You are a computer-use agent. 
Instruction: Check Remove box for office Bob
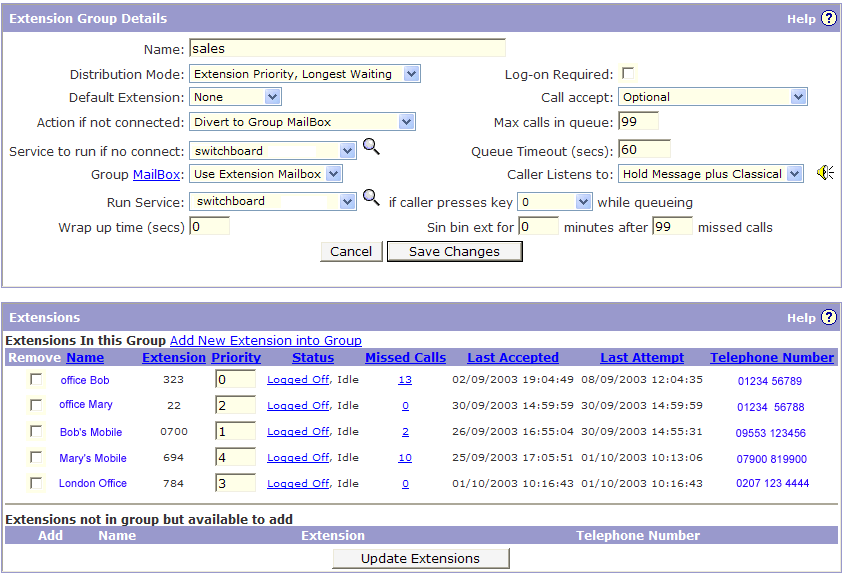coord(36,379)
